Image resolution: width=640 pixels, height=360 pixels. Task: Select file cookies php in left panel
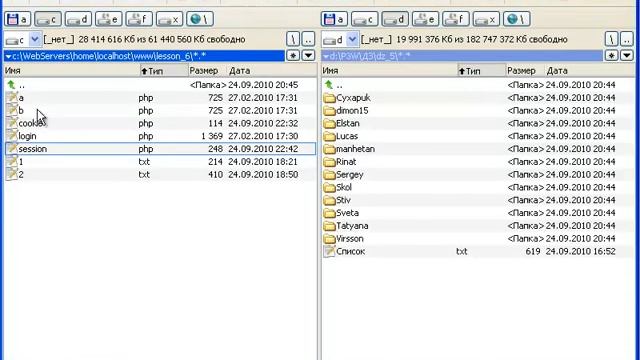(160, 123)
